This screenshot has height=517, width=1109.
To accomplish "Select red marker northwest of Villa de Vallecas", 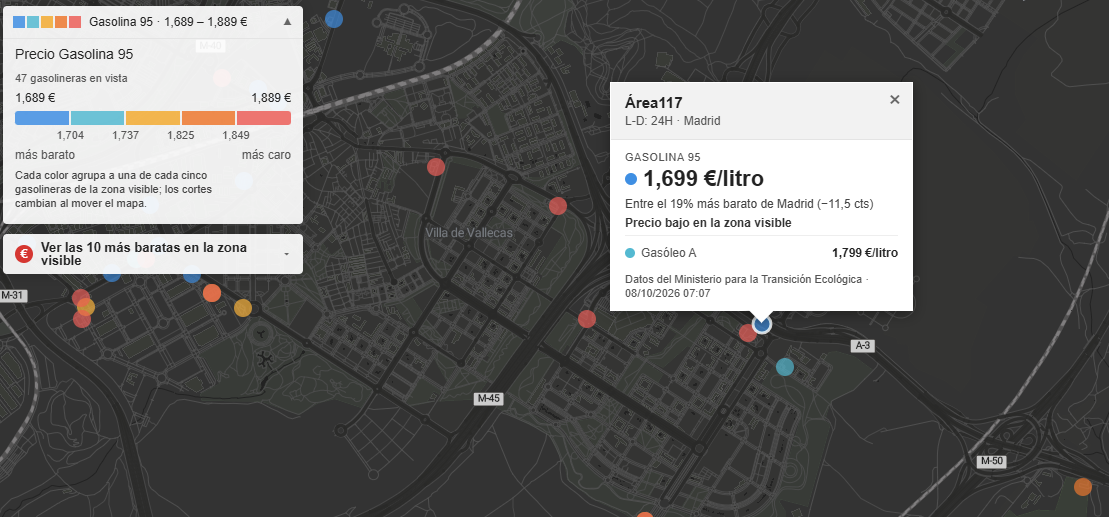I will coord(436,167).
